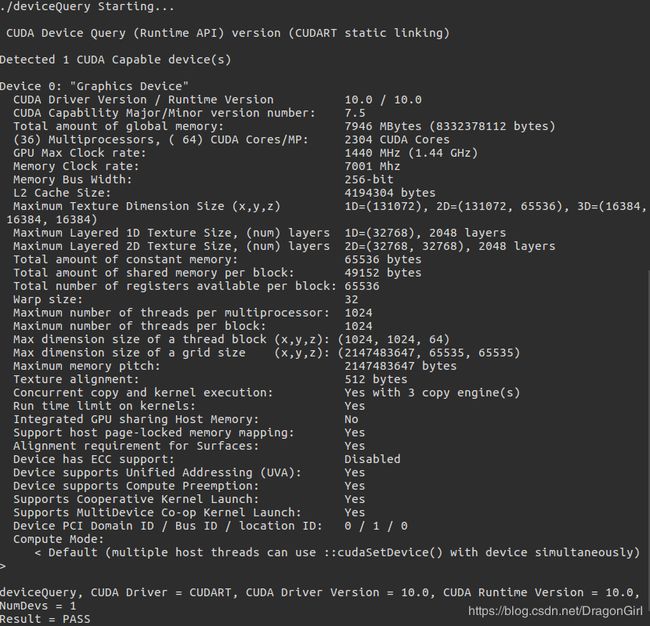Click the L2 Cache Size value 4194304 bytes
Screen dimensions: 650x626
pos(390,193)
